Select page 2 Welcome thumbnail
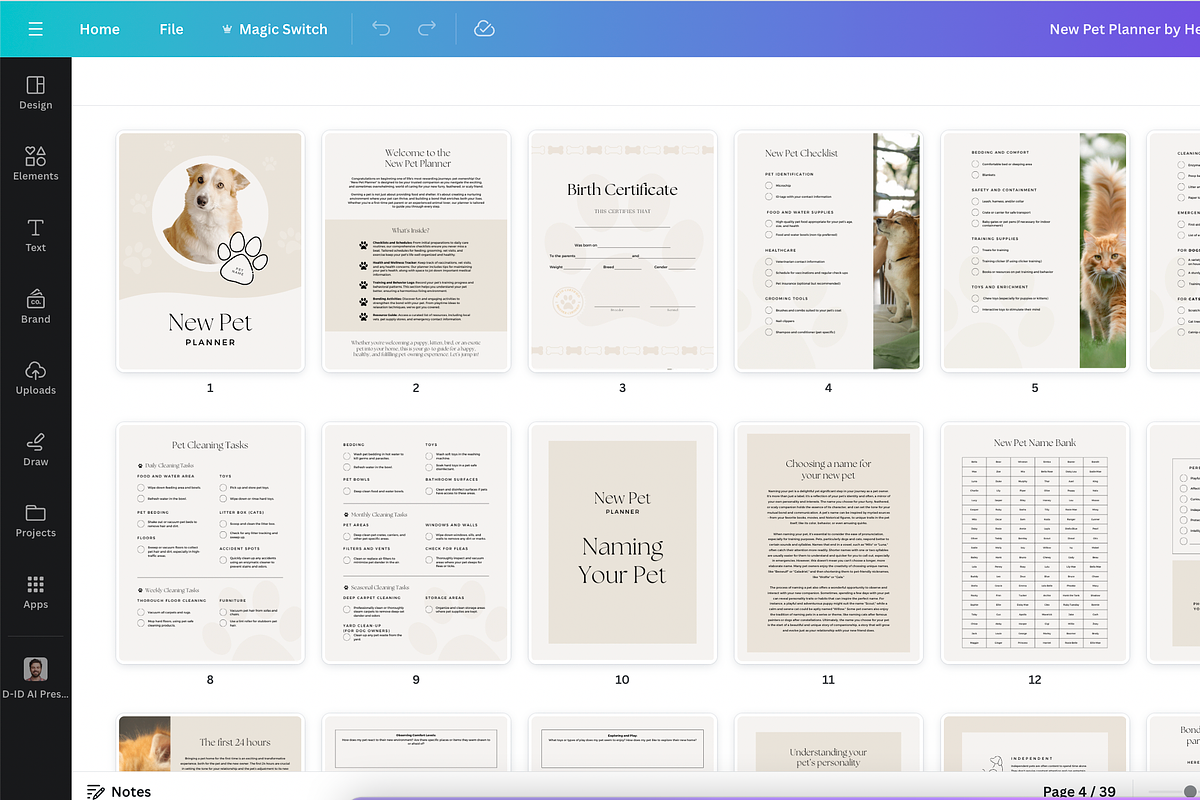The image size is (1200, 800). (x=416, y=251)
